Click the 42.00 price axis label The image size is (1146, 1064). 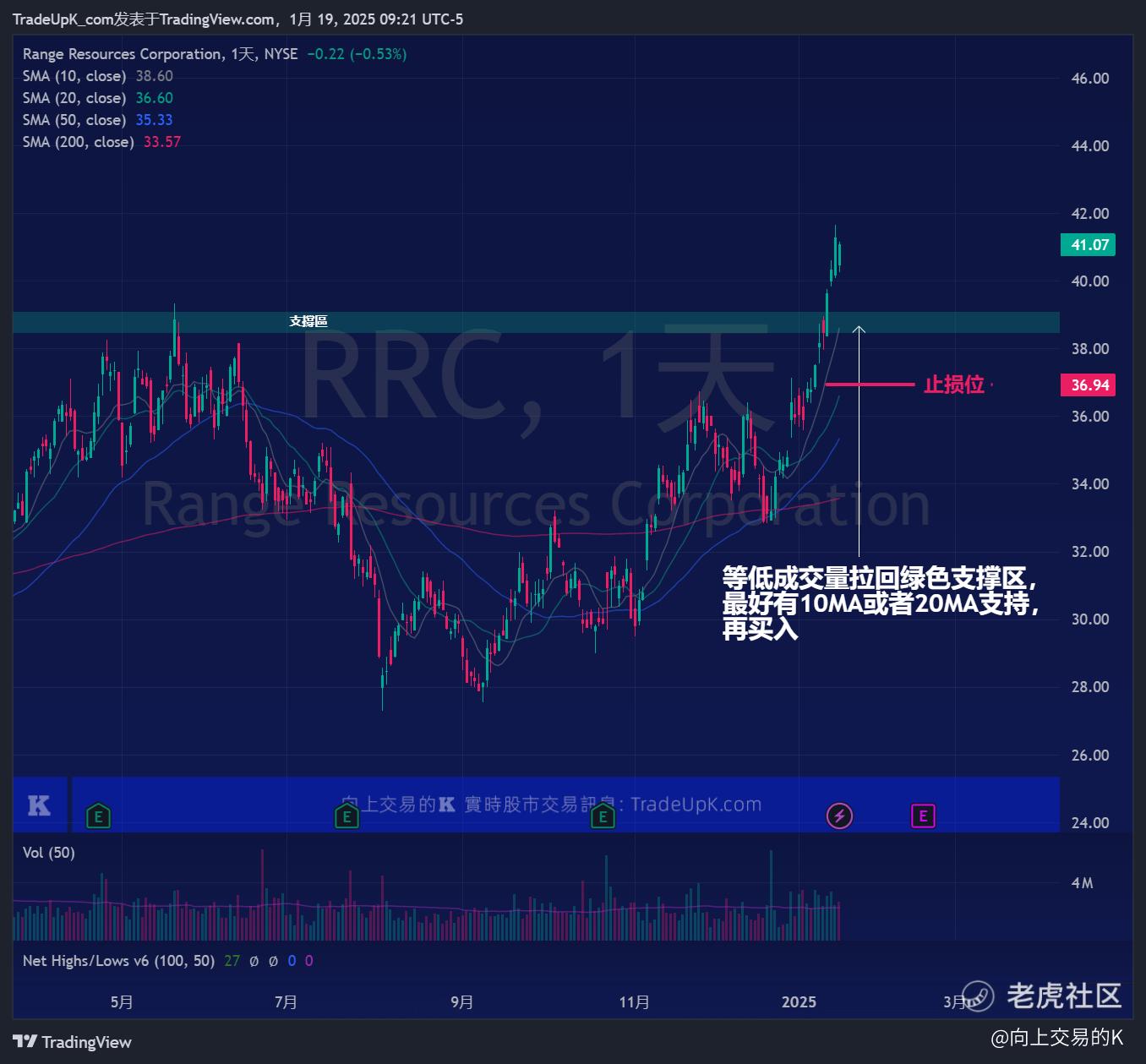1090,214
